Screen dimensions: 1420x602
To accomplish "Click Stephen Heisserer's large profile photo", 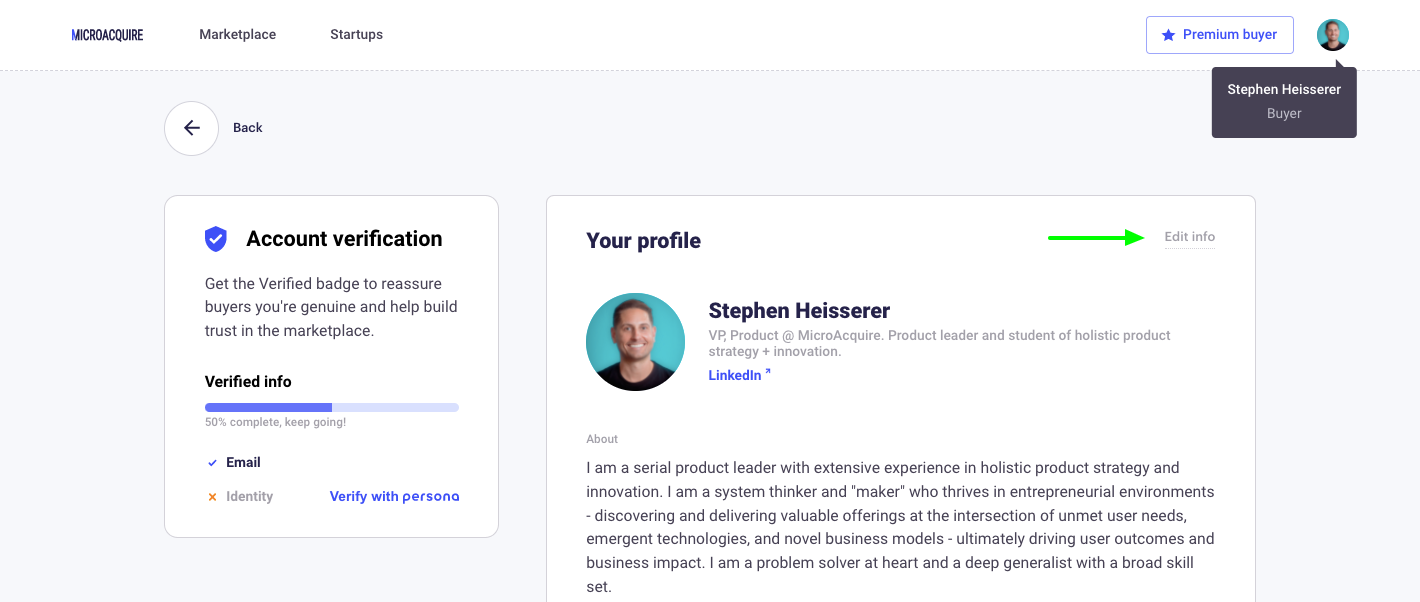I will pyautogui.click(x=635, y=342).
